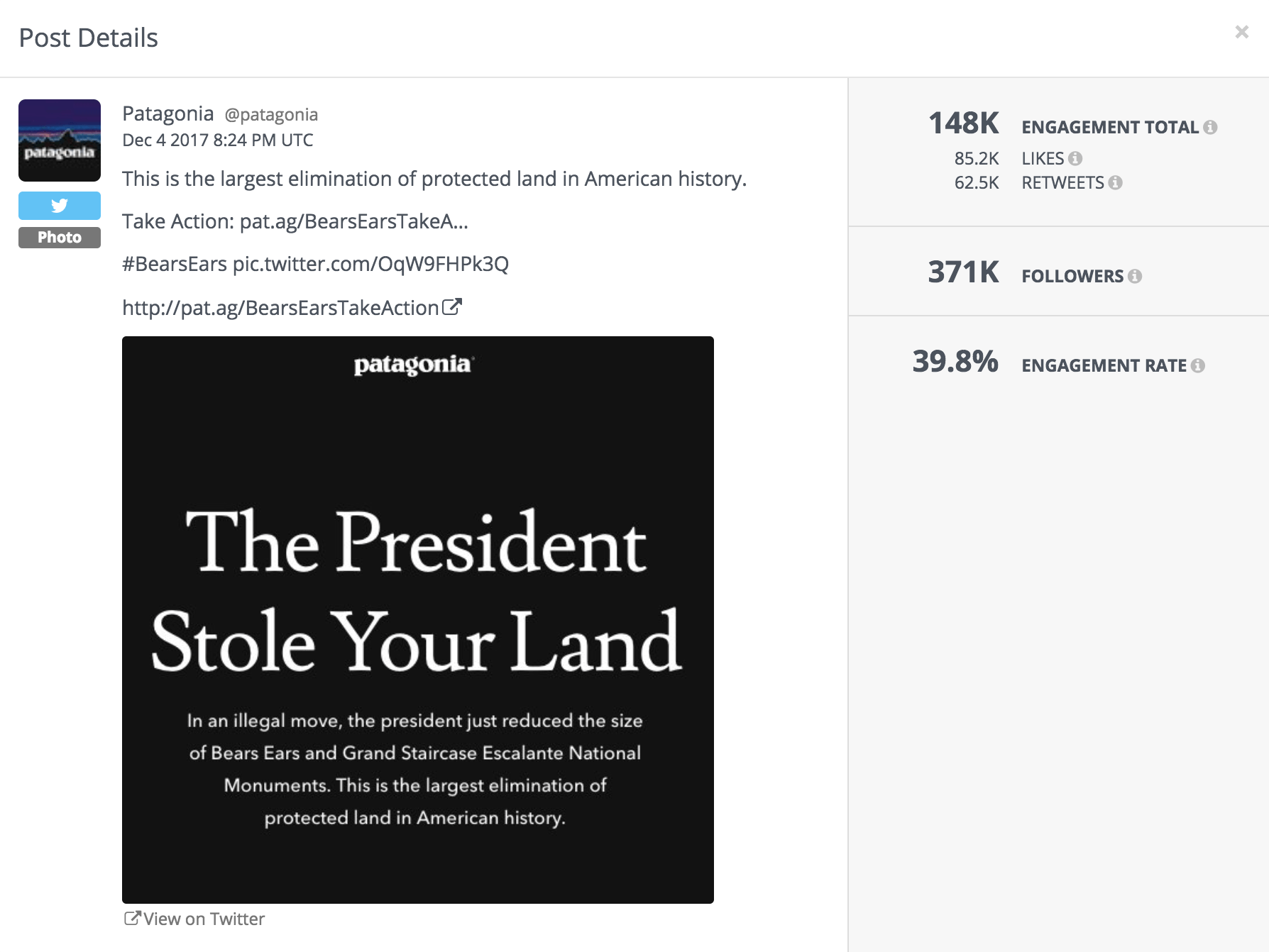Click the Patagonia profile avatar
The image size is (1269, 952).
click(60, 140)
